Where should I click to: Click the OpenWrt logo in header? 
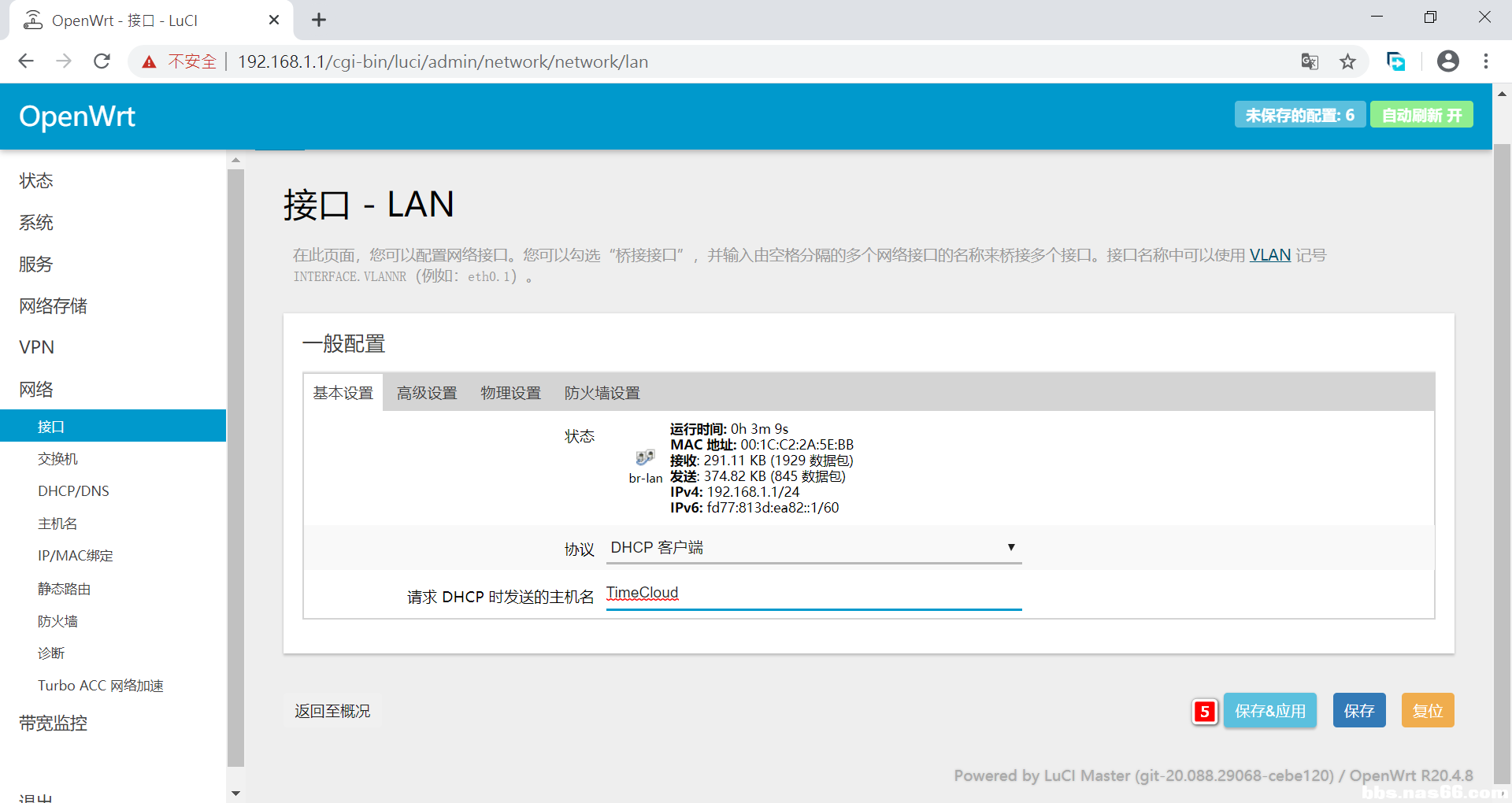pos(77,117)
